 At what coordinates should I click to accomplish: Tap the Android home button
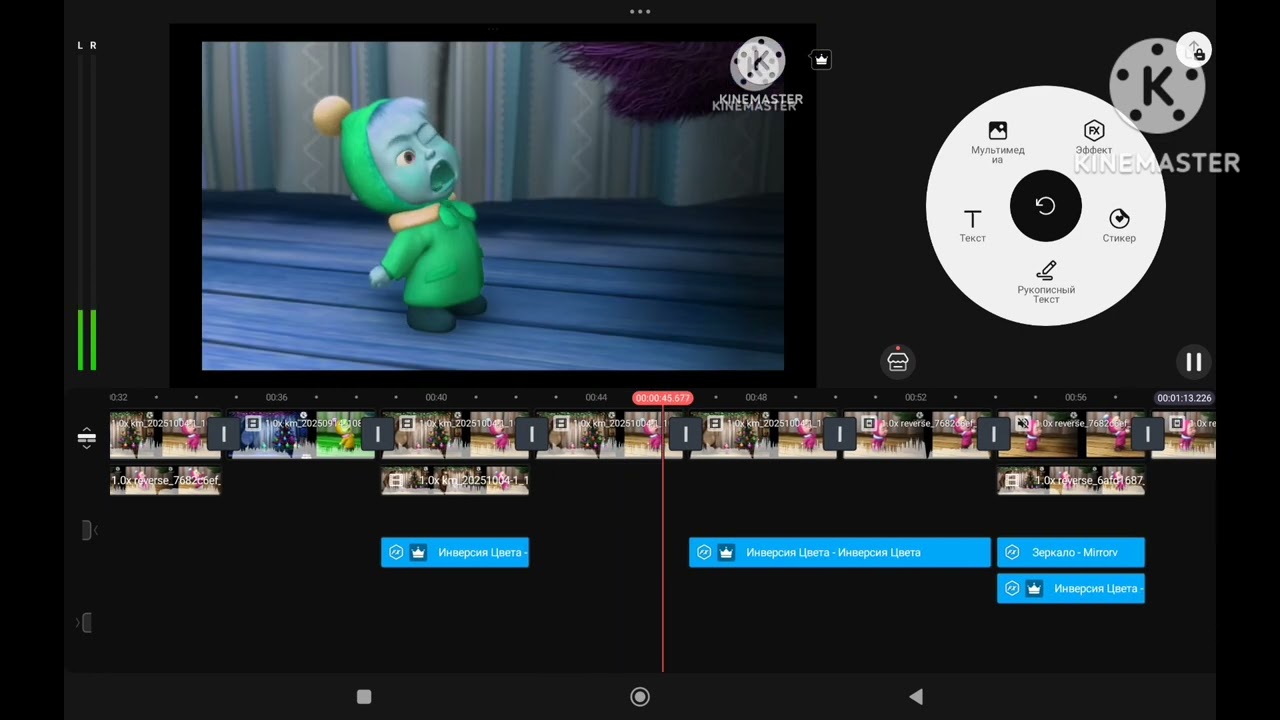point(640,697)
